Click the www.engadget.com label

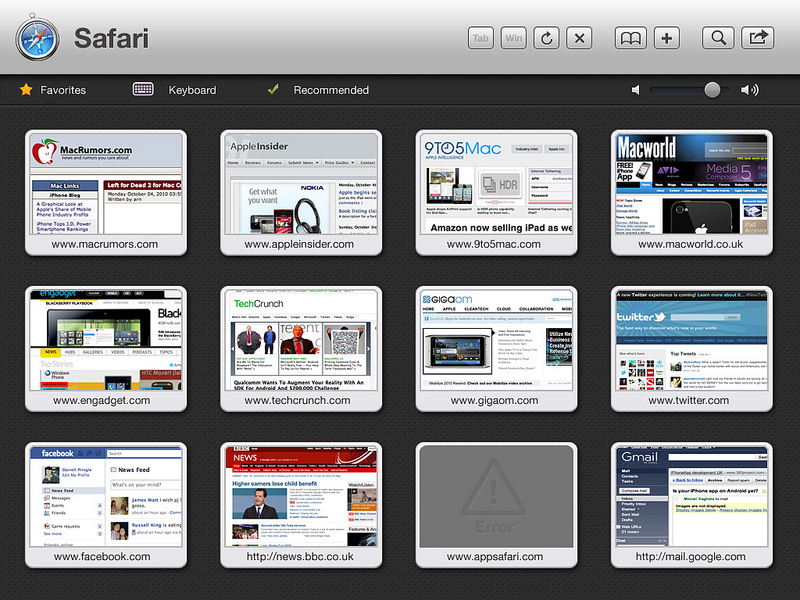(102, 401)
